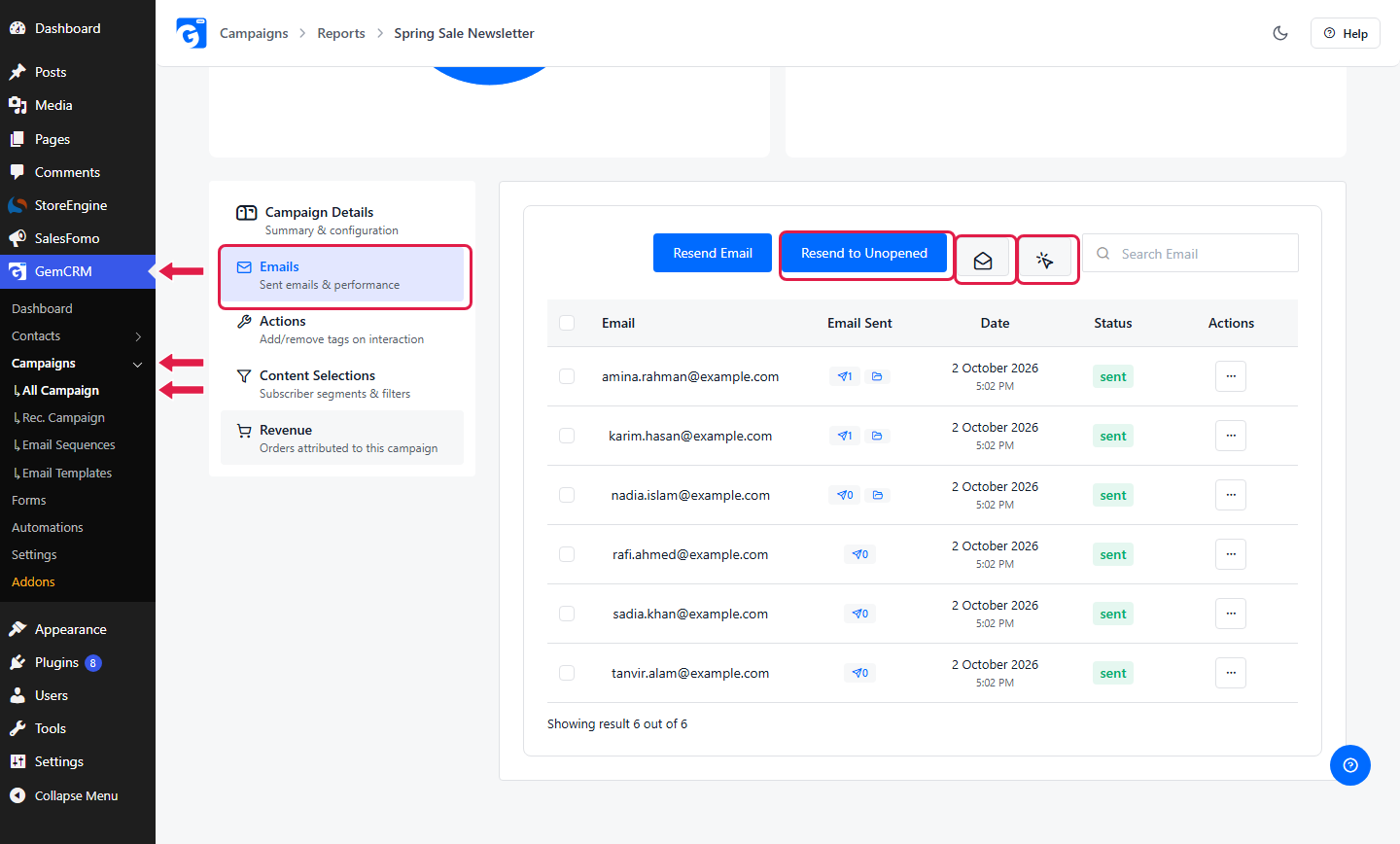Screen dimensions: 1400x844
Task: Check the box for nadia.islam@example.com
Action: (x=567, y=495)
